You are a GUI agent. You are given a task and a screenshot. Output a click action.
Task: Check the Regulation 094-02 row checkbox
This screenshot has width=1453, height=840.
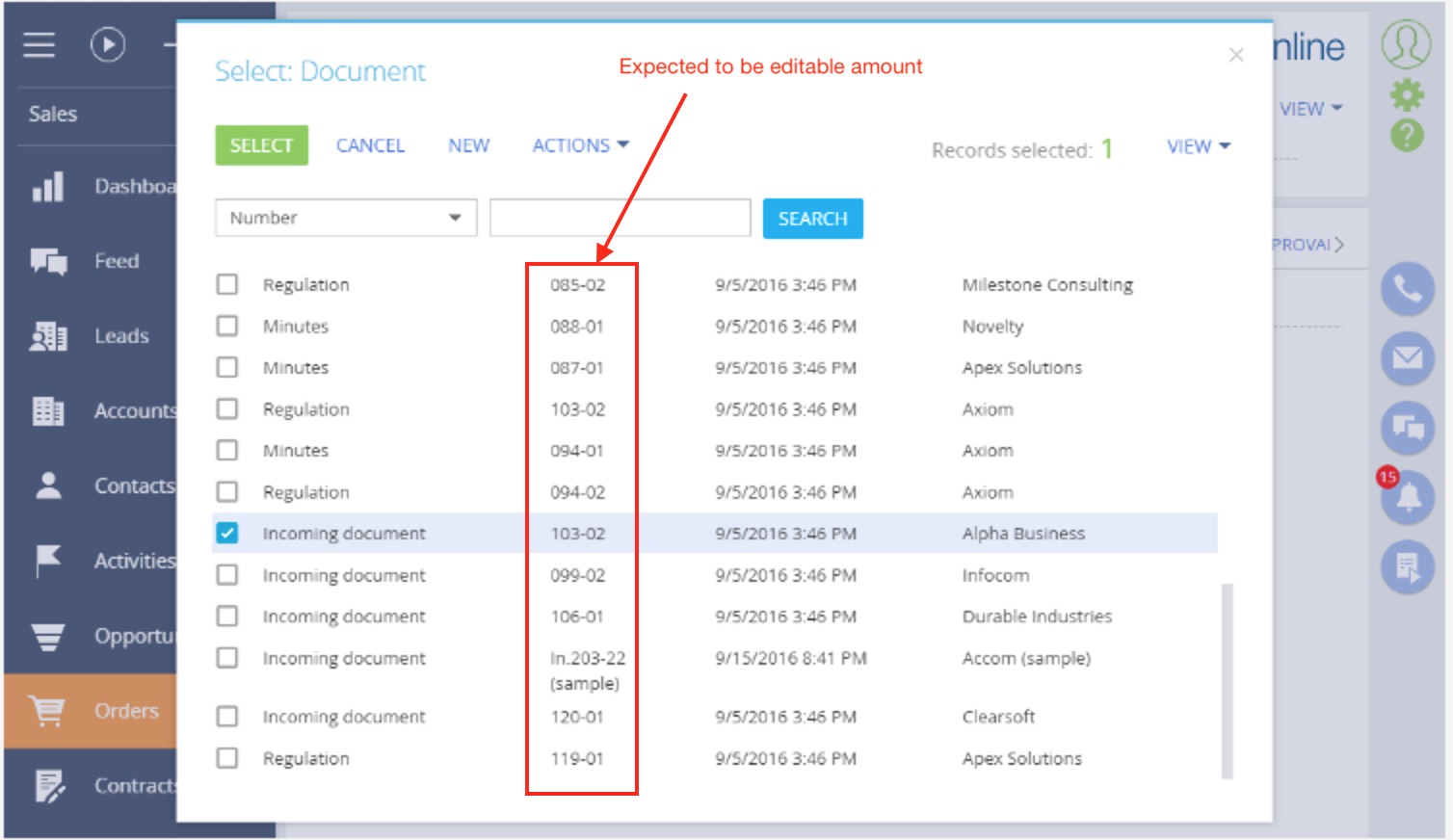point(227,491)
